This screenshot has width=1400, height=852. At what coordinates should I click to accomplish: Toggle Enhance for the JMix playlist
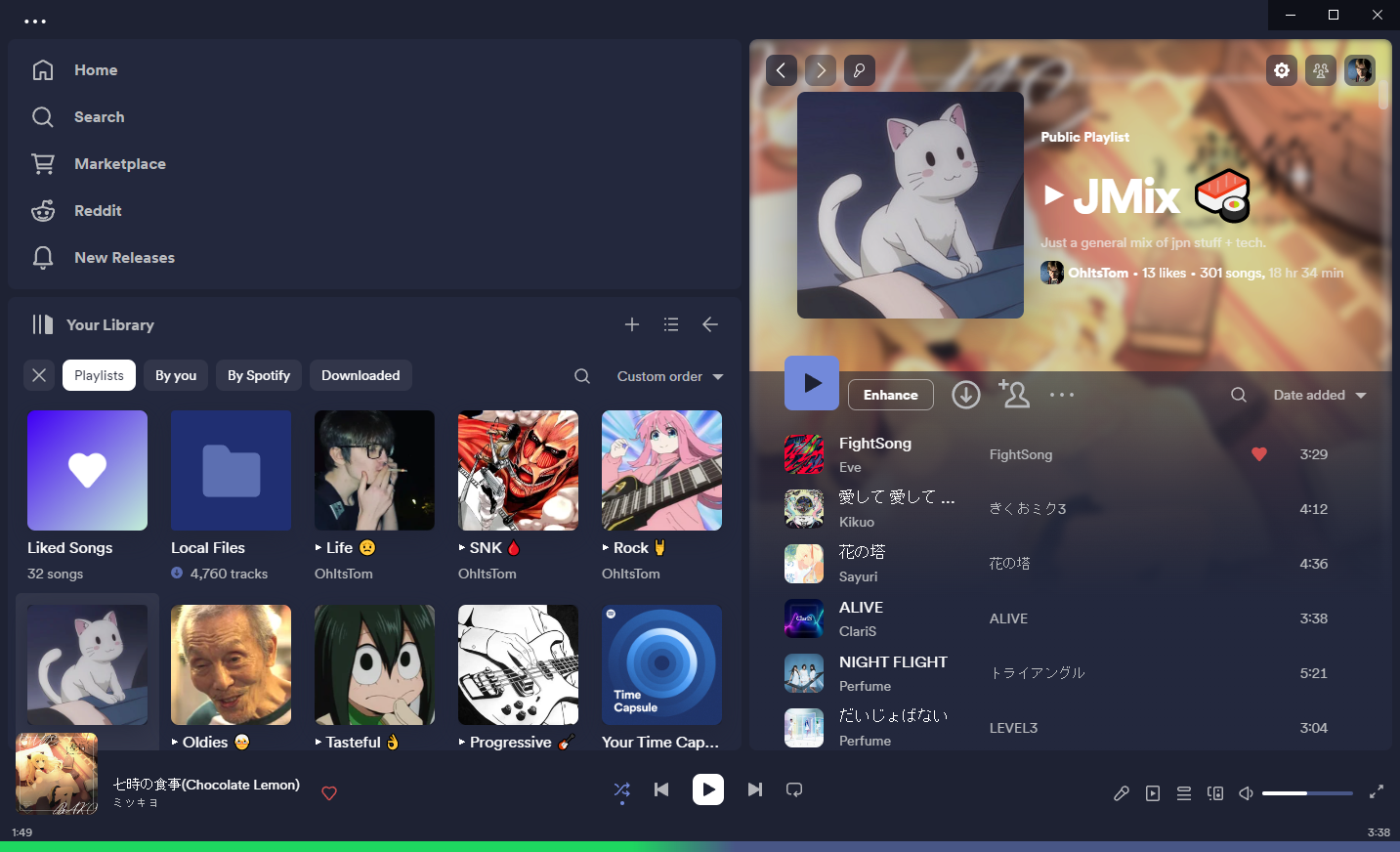(x=891, y=395)
